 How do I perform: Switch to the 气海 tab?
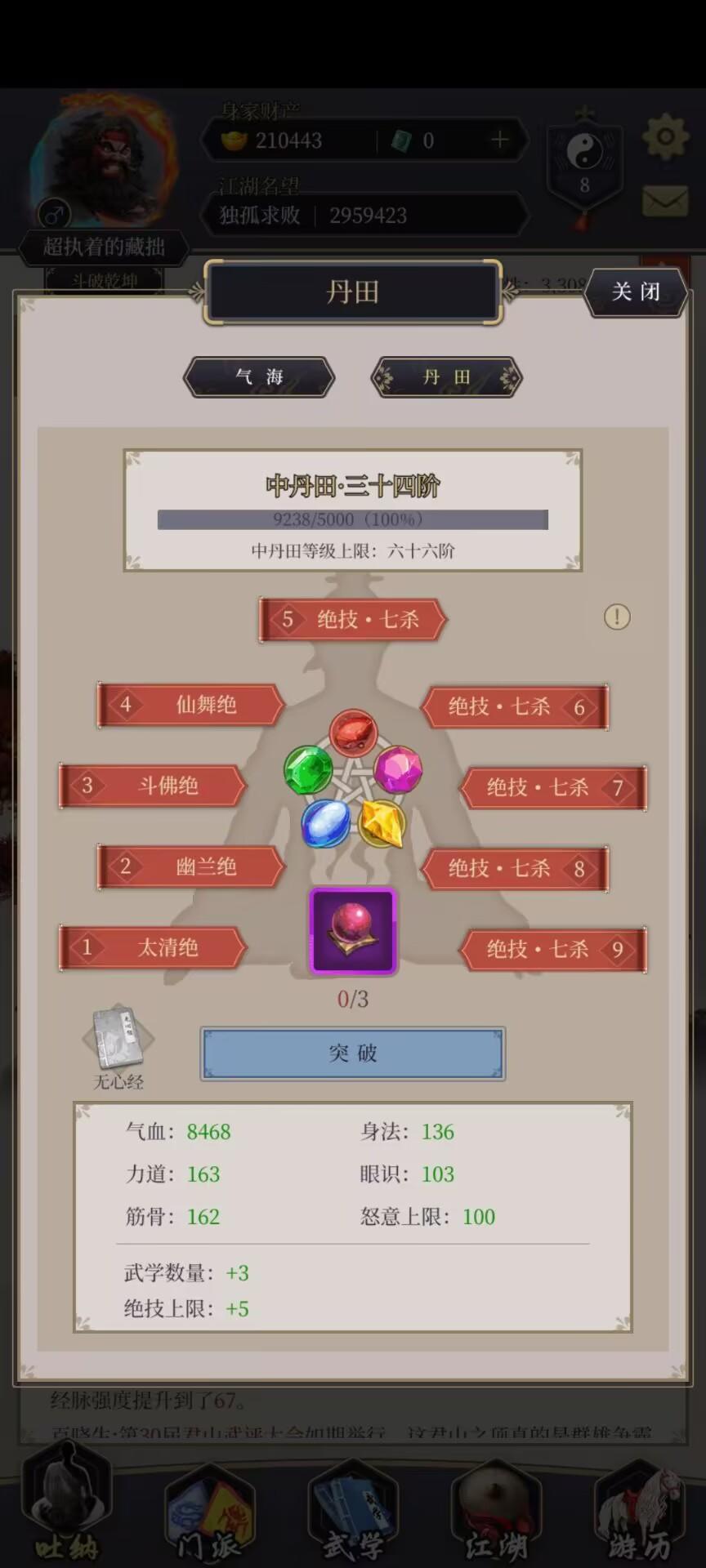click(259, 376)
